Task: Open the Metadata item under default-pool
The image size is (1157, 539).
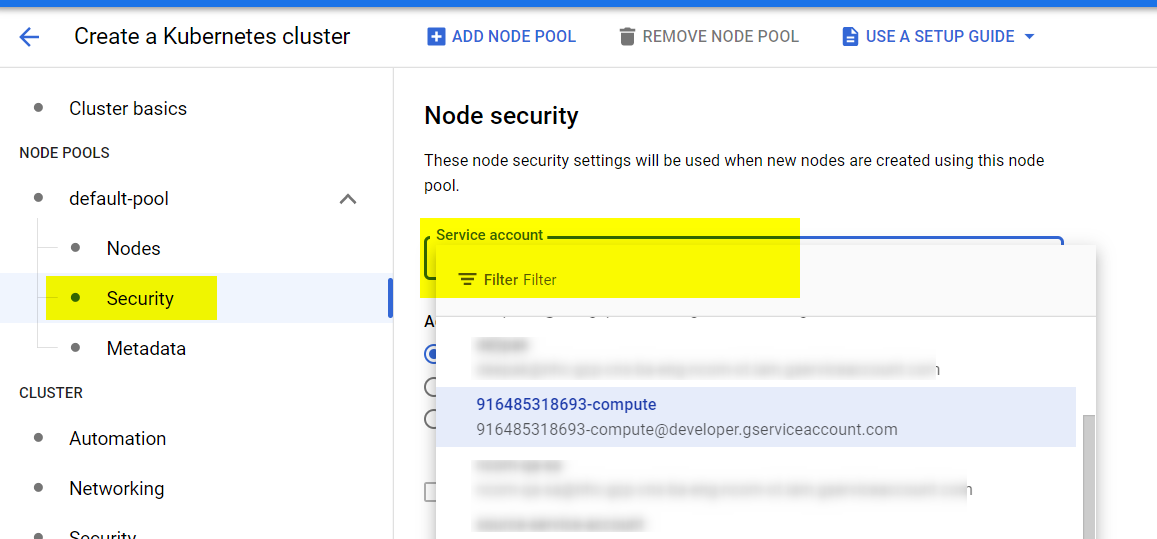Action: (146, 349)
